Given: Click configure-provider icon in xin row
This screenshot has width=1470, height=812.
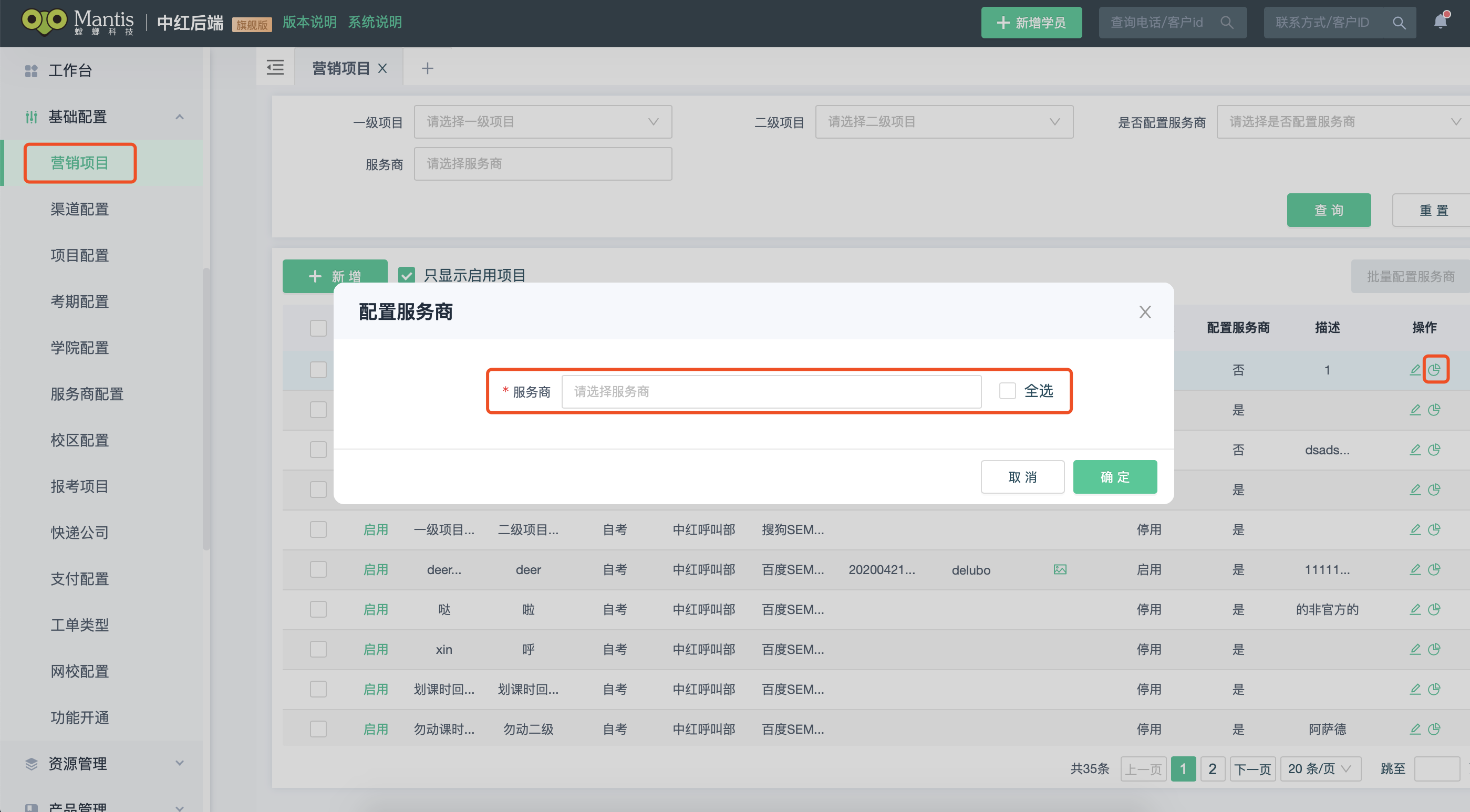Looking at the screenshot, I should coord(1434,649).
